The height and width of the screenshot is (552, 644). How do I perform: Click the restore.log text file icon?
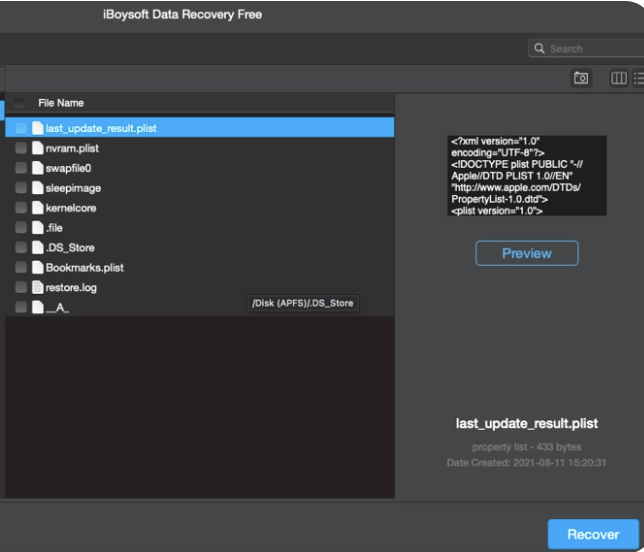pos(38,287)
